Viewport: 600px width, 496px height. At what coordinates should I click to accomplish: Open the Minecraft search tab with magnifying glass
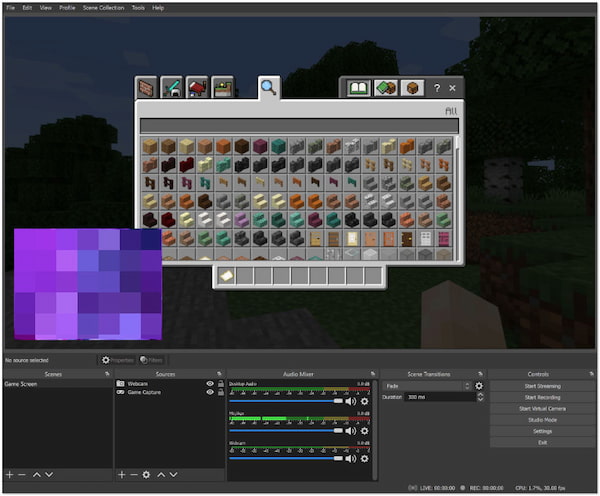268,87
